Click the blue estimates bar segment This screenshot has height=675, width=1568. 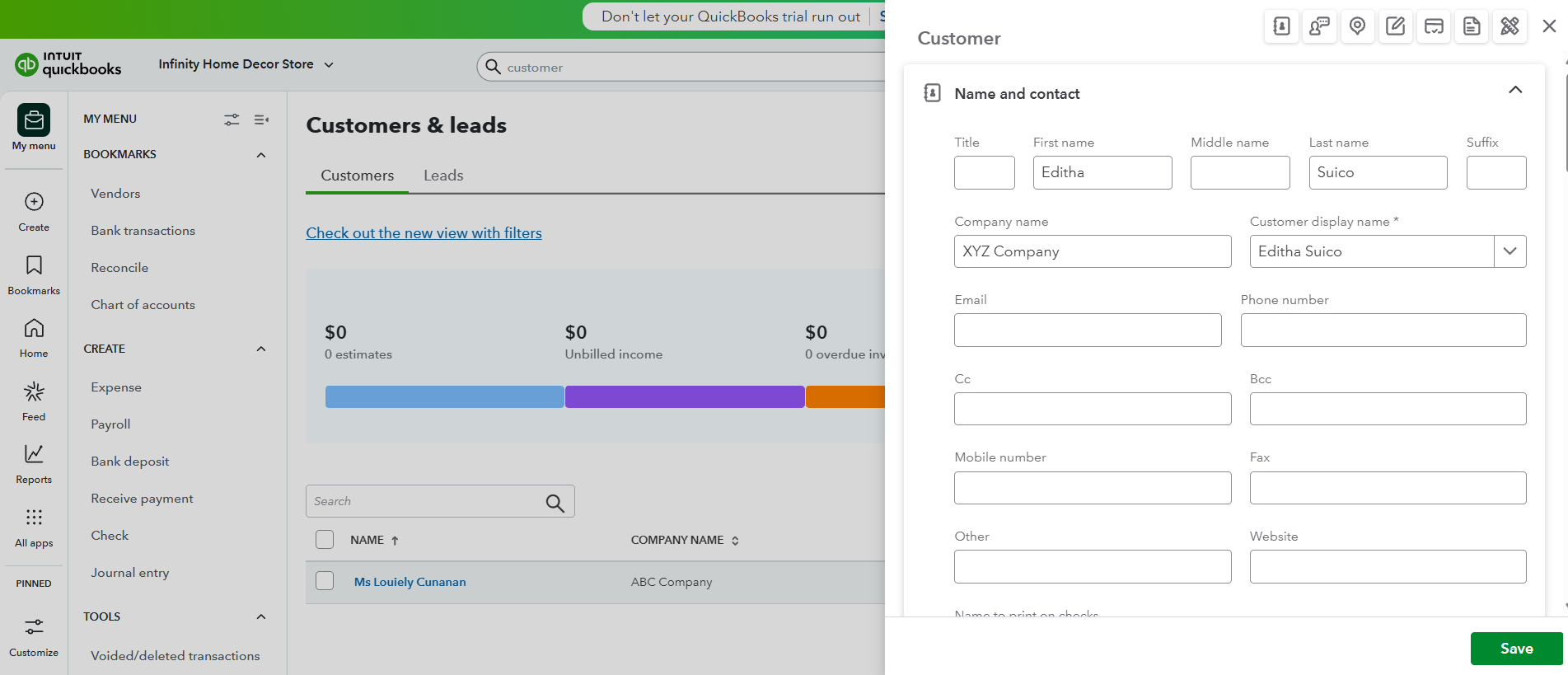444,396
